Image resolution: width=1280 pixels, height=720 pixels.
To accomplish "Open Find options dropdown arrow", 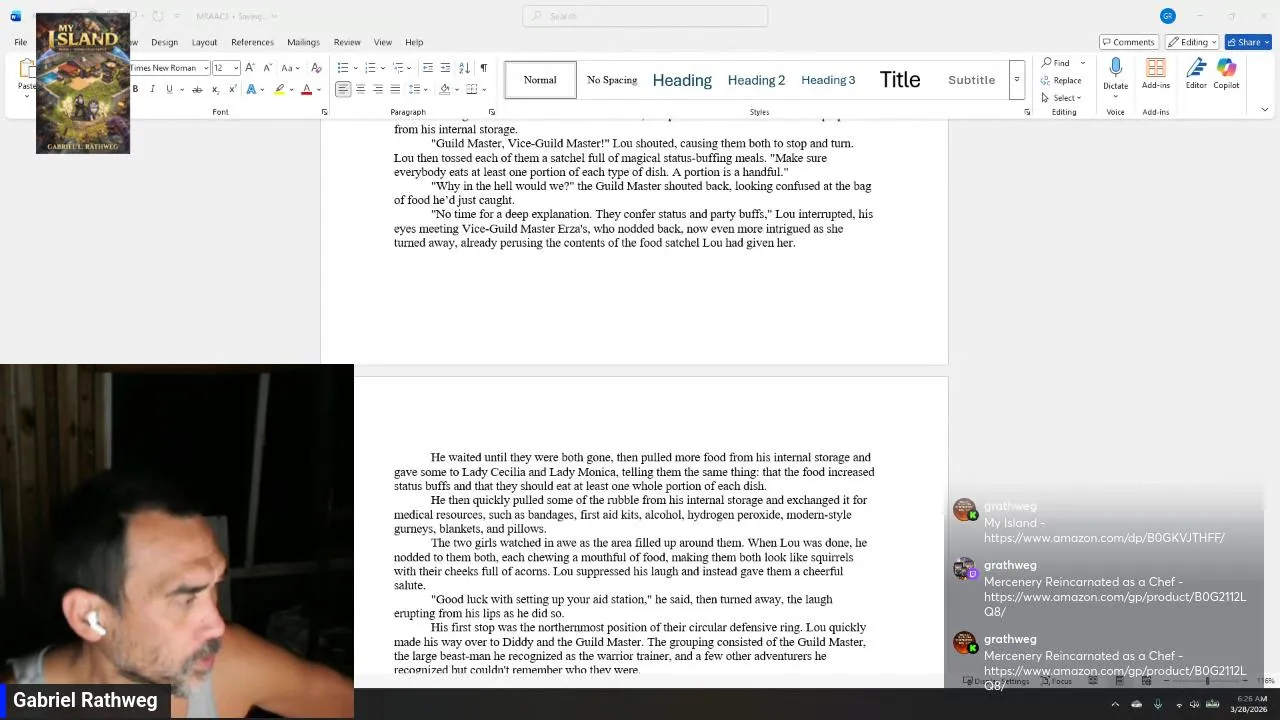I will [1082, 63].
